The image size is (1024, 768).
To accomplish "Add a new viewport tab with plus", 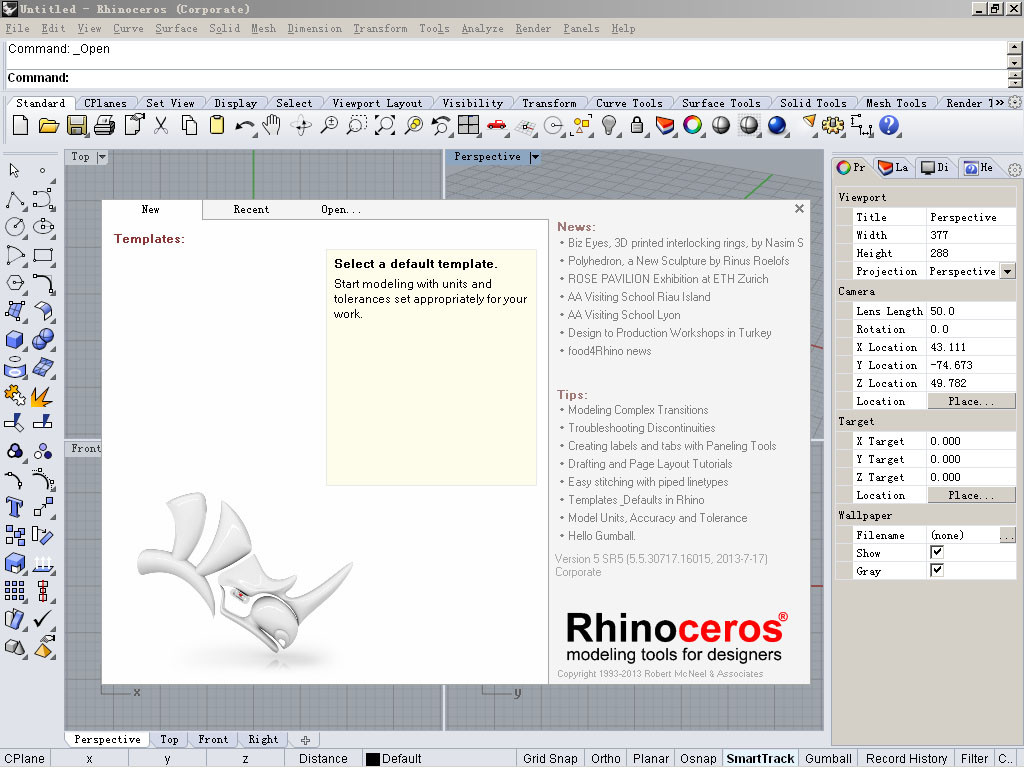I will coord(305,740).
